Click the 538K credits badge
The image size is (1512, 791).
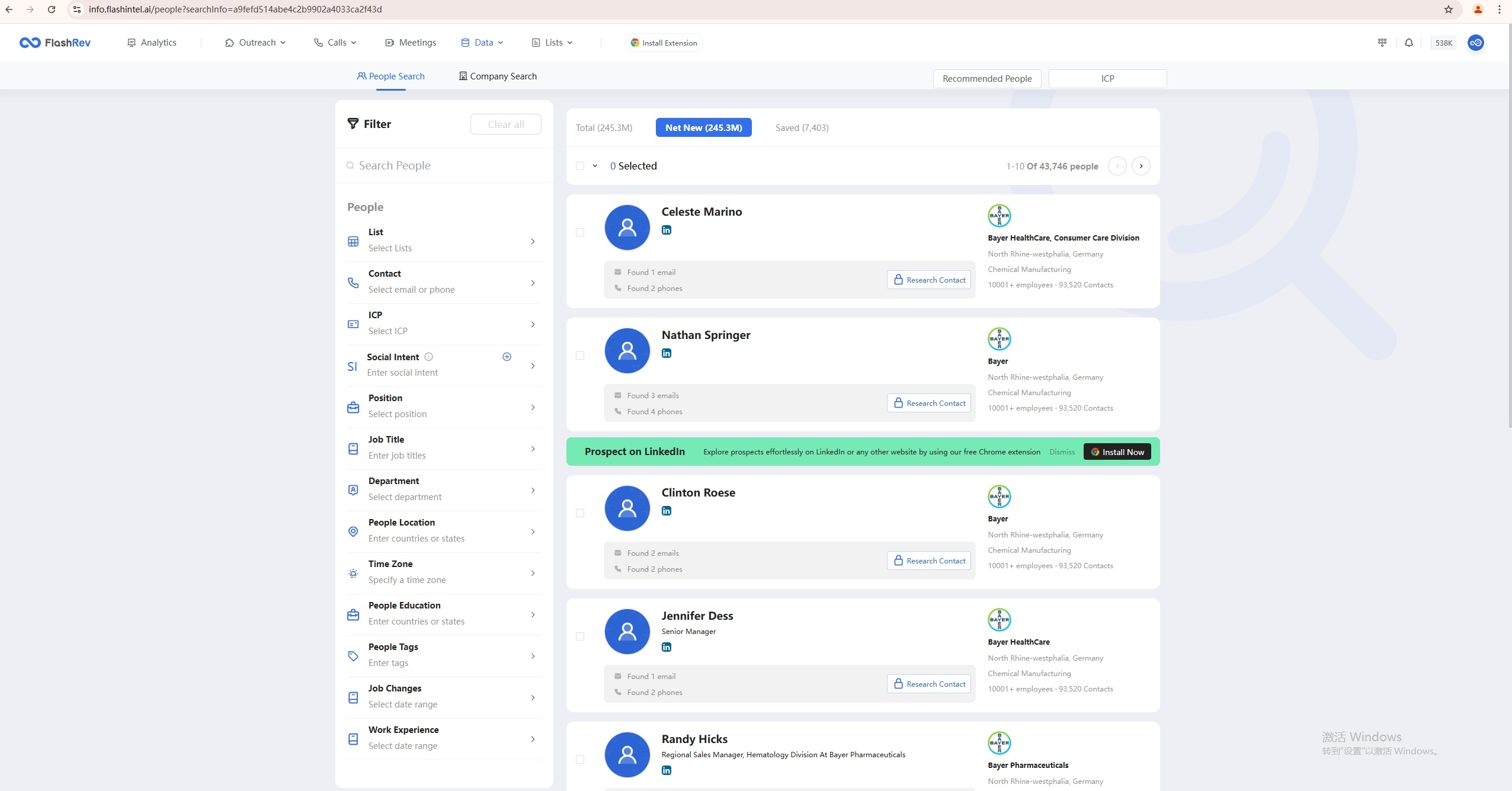coord(1443,43)
